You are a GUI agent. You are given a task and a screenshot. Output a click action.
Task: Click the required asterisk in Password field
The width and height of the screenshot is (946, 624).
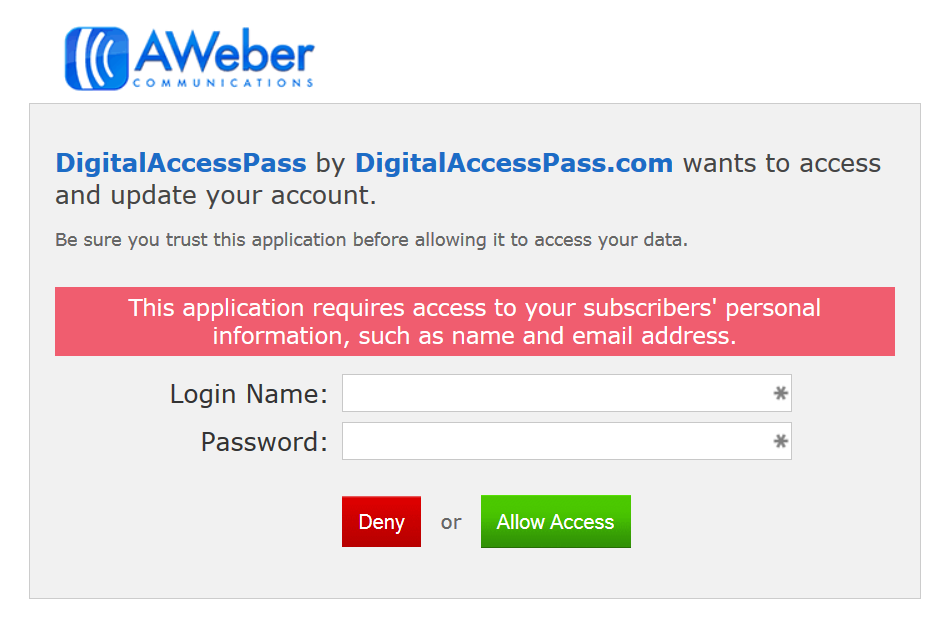click(x=781, y=442)
